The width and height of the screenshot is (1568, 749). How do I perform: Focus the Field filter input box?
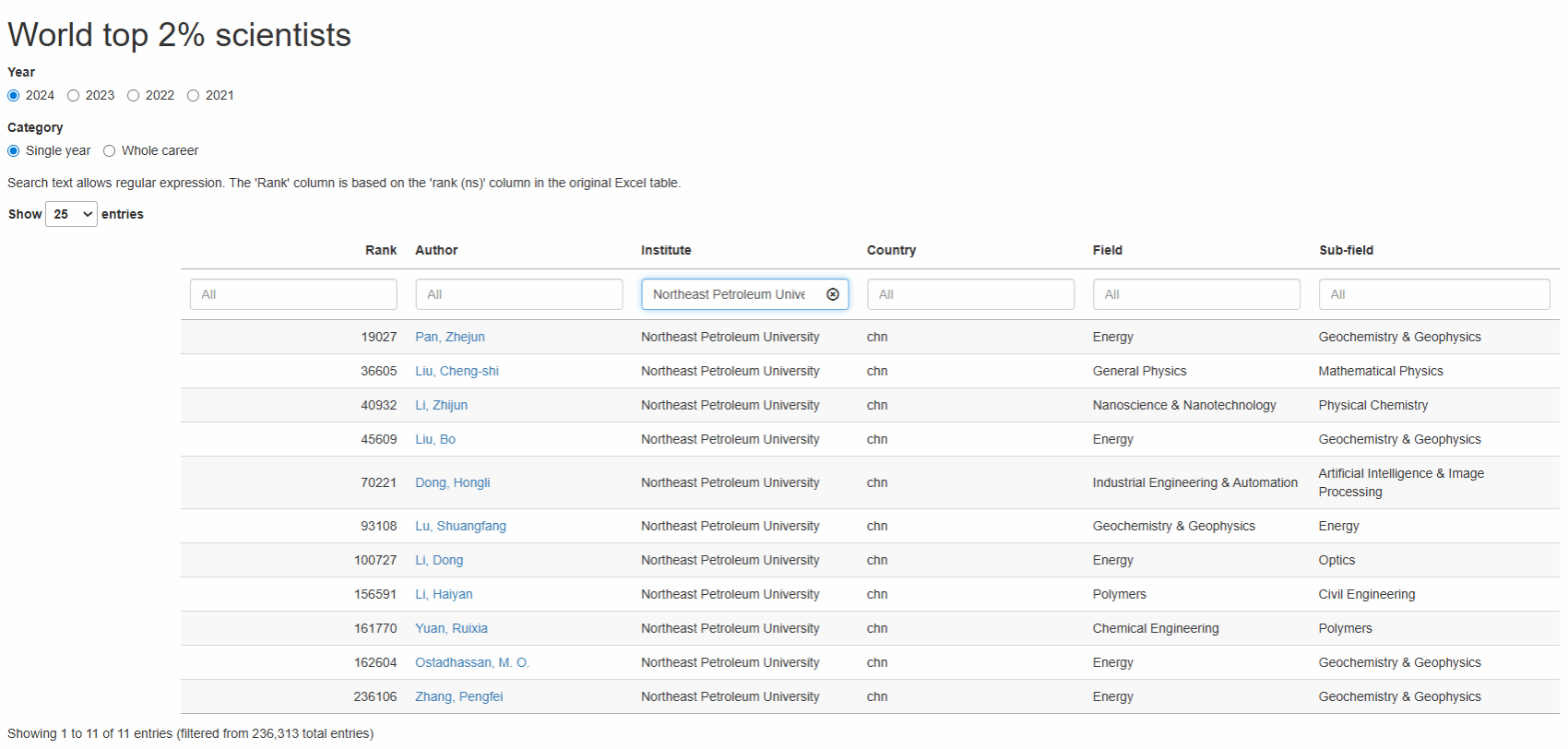tap(1196, 294)
